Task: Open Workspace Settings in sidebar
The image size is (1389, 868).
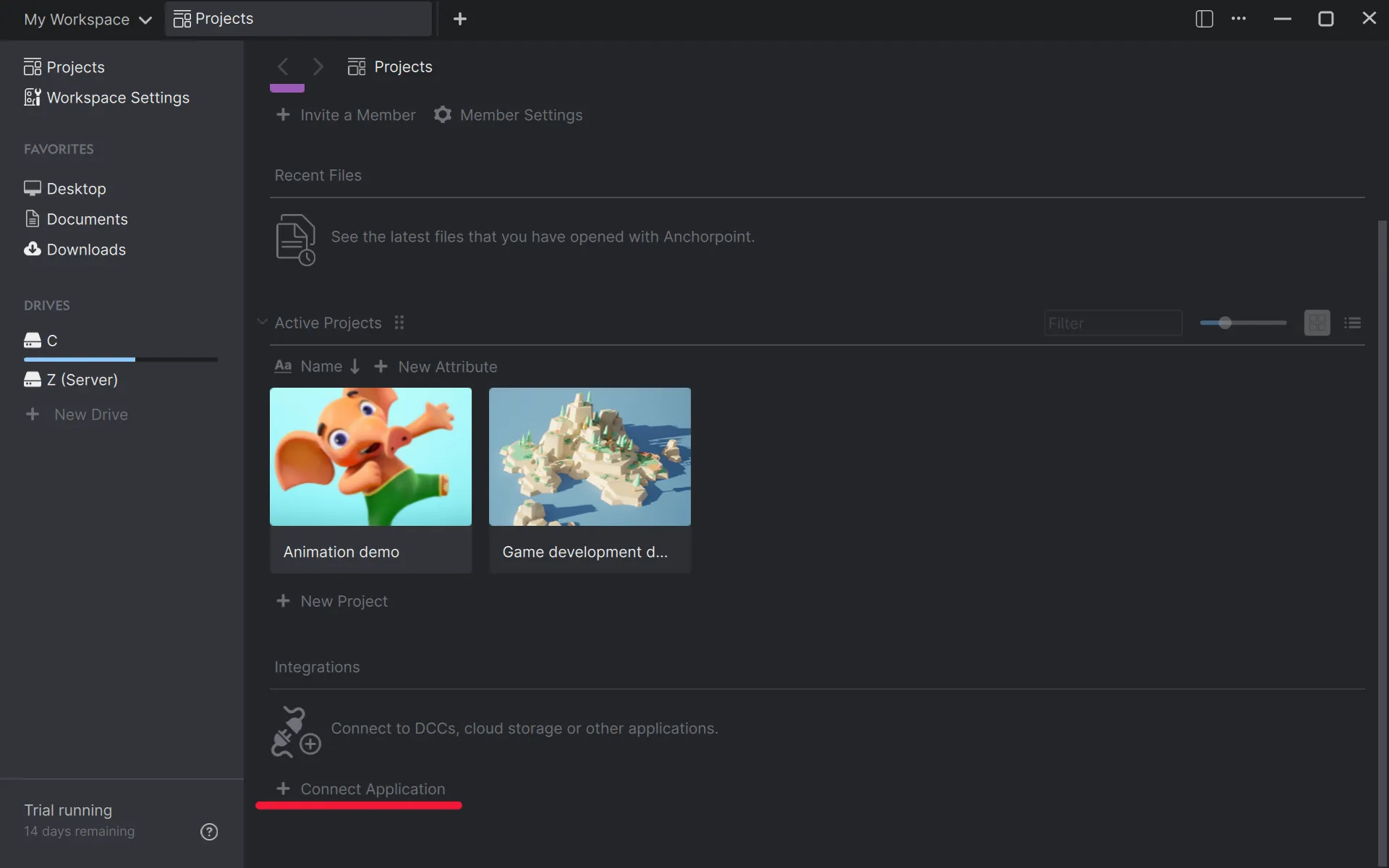Action: [x=117, y=98]
